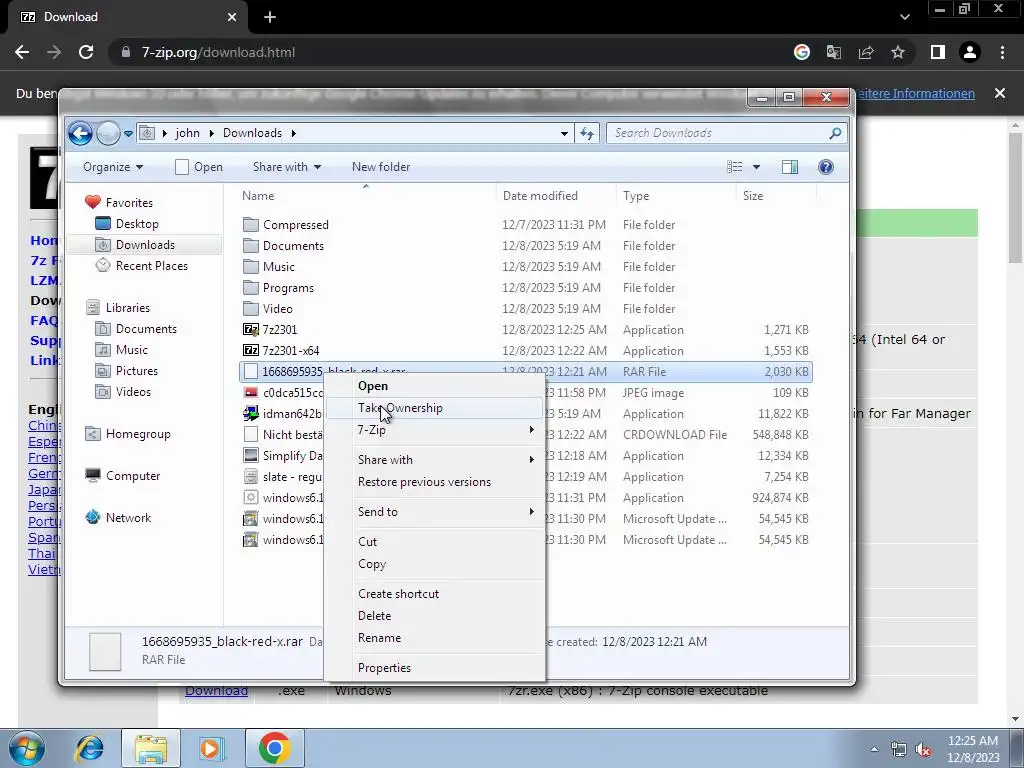Open Videos library in sidebar
The height and width of the screenshot is (768, 1024).
[x=133, y=392]
